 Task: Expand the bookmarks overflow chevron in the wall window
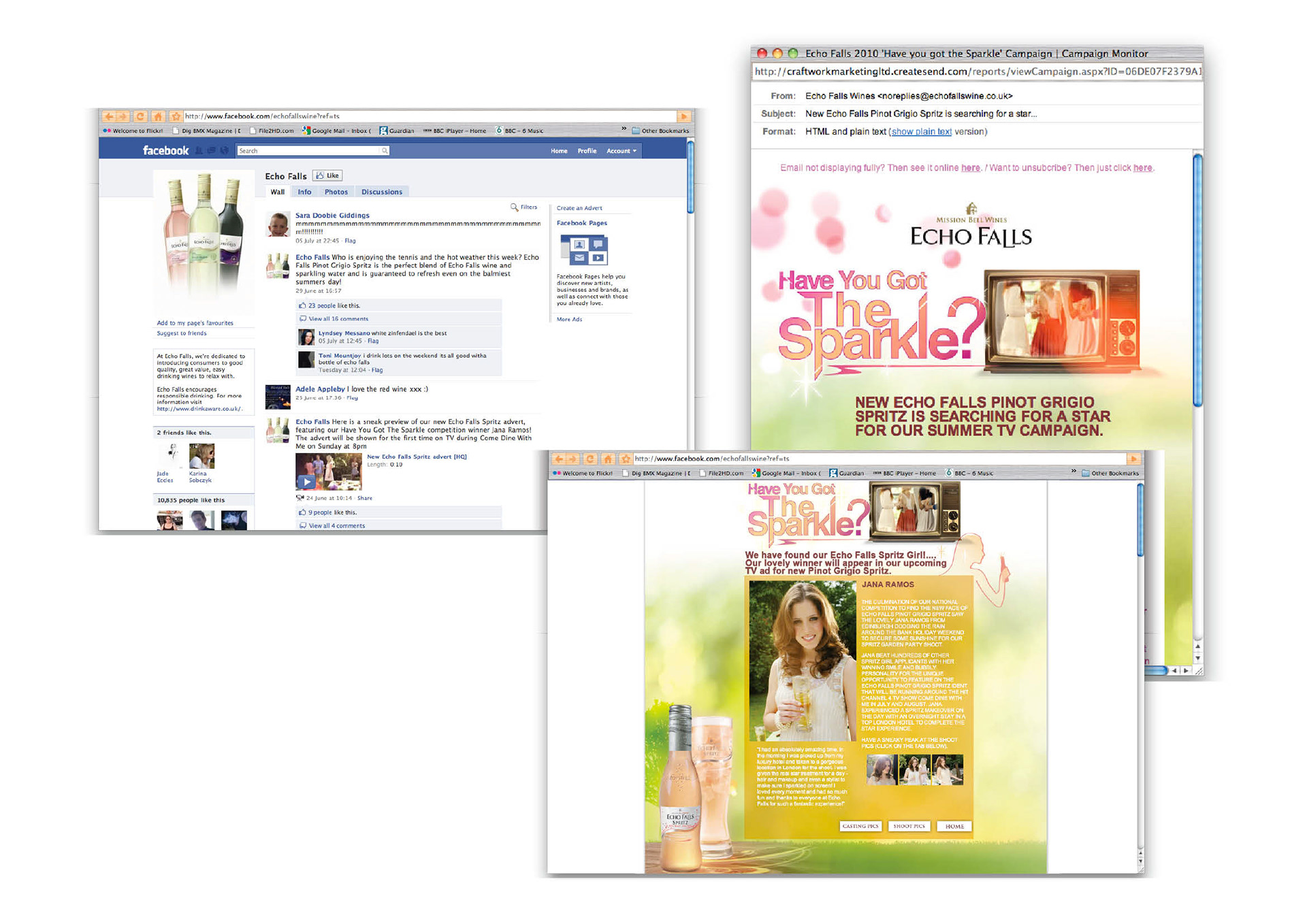click(624, 129)
